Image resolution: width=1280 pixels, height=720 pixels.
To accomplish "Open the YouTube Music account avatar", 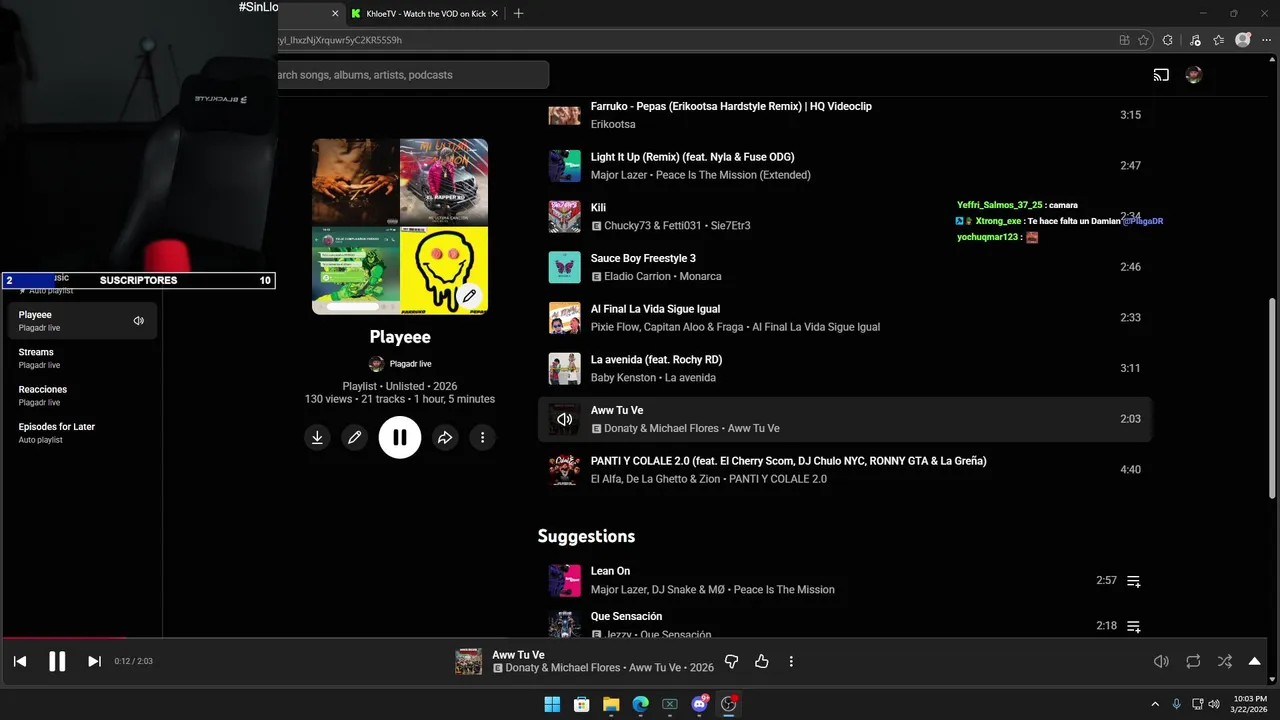I will 1193,75.
